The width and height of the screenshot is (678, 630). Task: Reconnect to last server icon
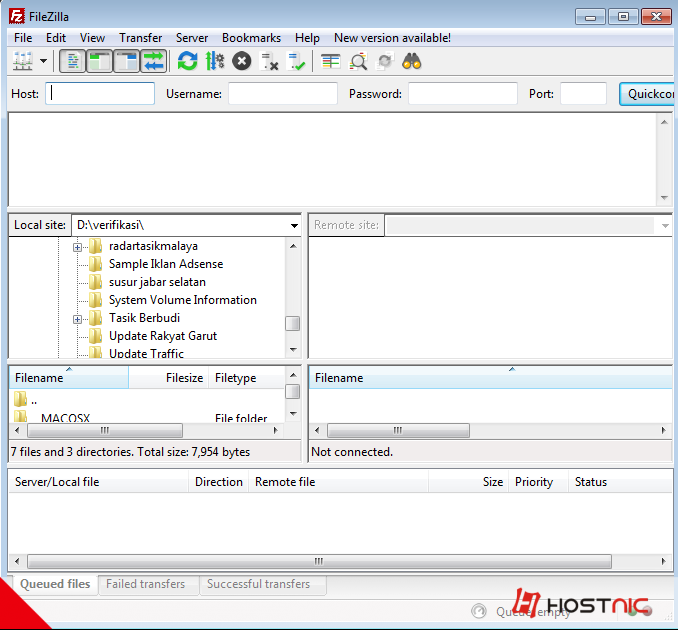pyautogui.click(x=297, y=61)
